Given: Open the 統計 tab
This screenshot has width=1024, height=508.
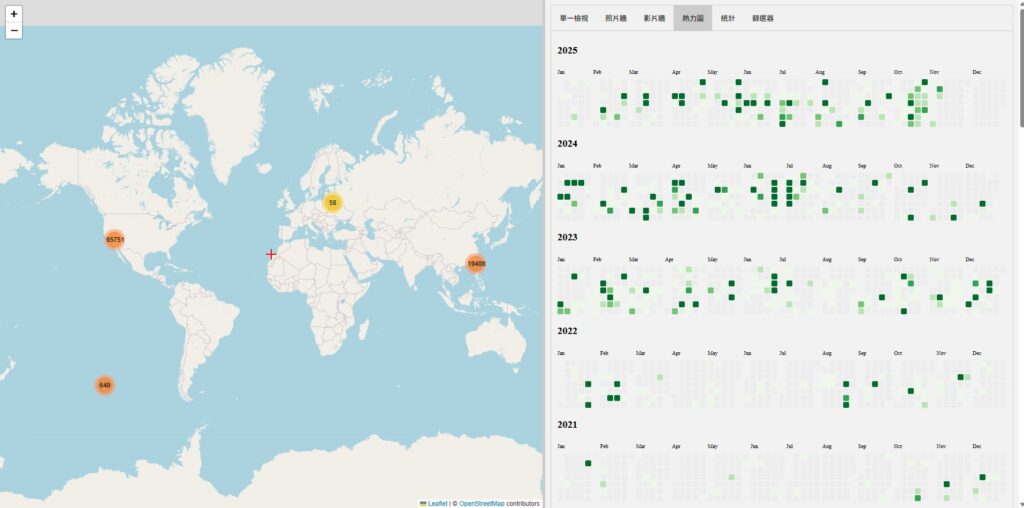Looking at the screenshot, I should click(728, 18).
